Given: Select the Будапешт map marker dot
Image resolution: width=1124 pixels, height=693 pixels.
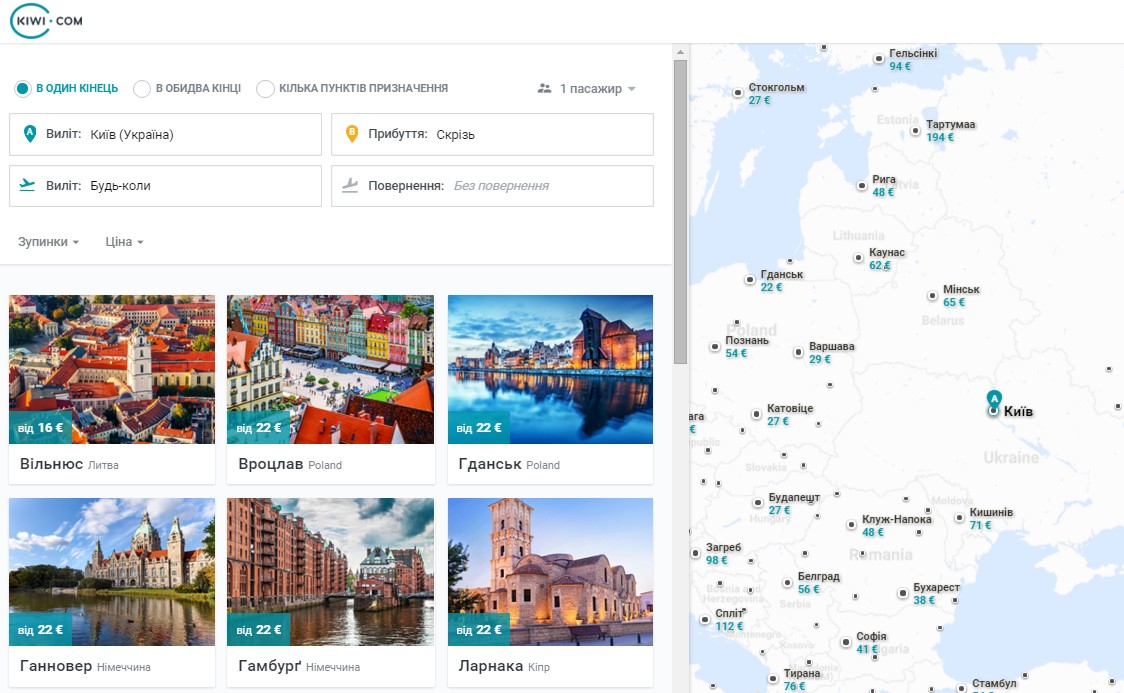Looking at the screenshot, I should 758,503.
